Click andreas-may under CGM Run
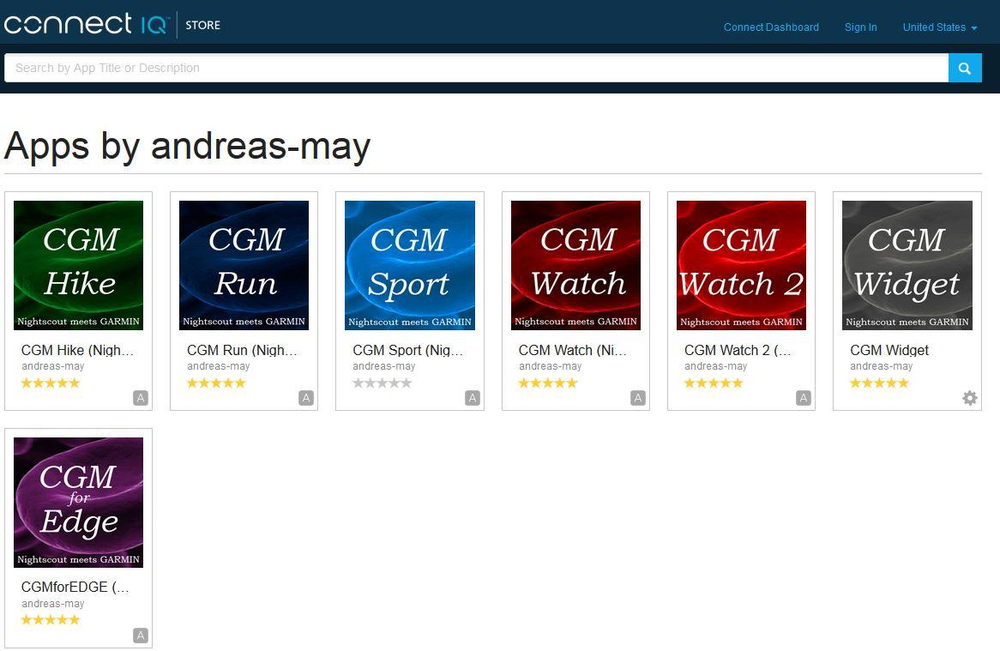This screenshot has width=1000, height=651. pyautogui.click(x=218, y=366)
